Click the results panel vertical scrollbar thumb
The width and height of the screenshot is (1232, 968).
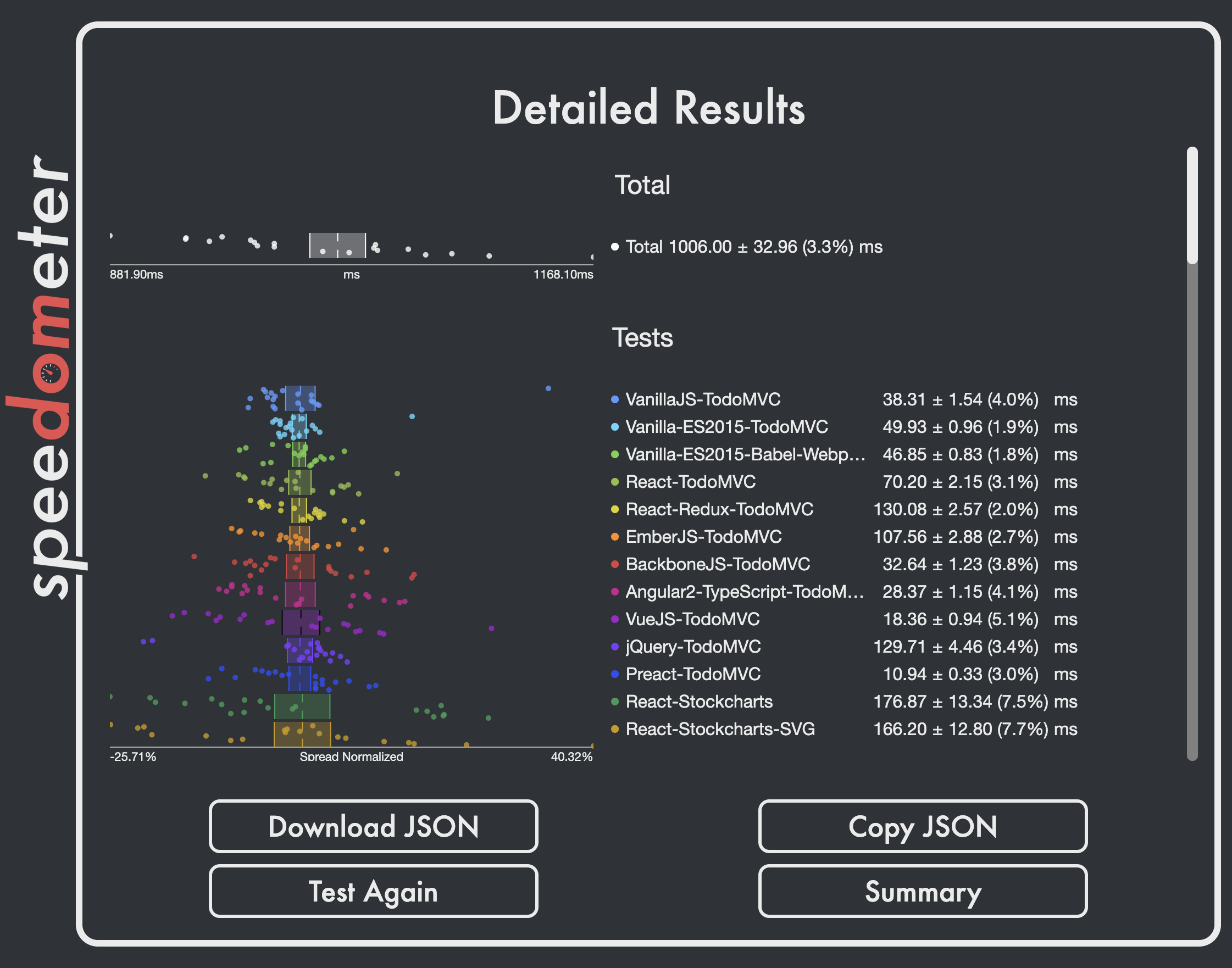(1192, 205)
